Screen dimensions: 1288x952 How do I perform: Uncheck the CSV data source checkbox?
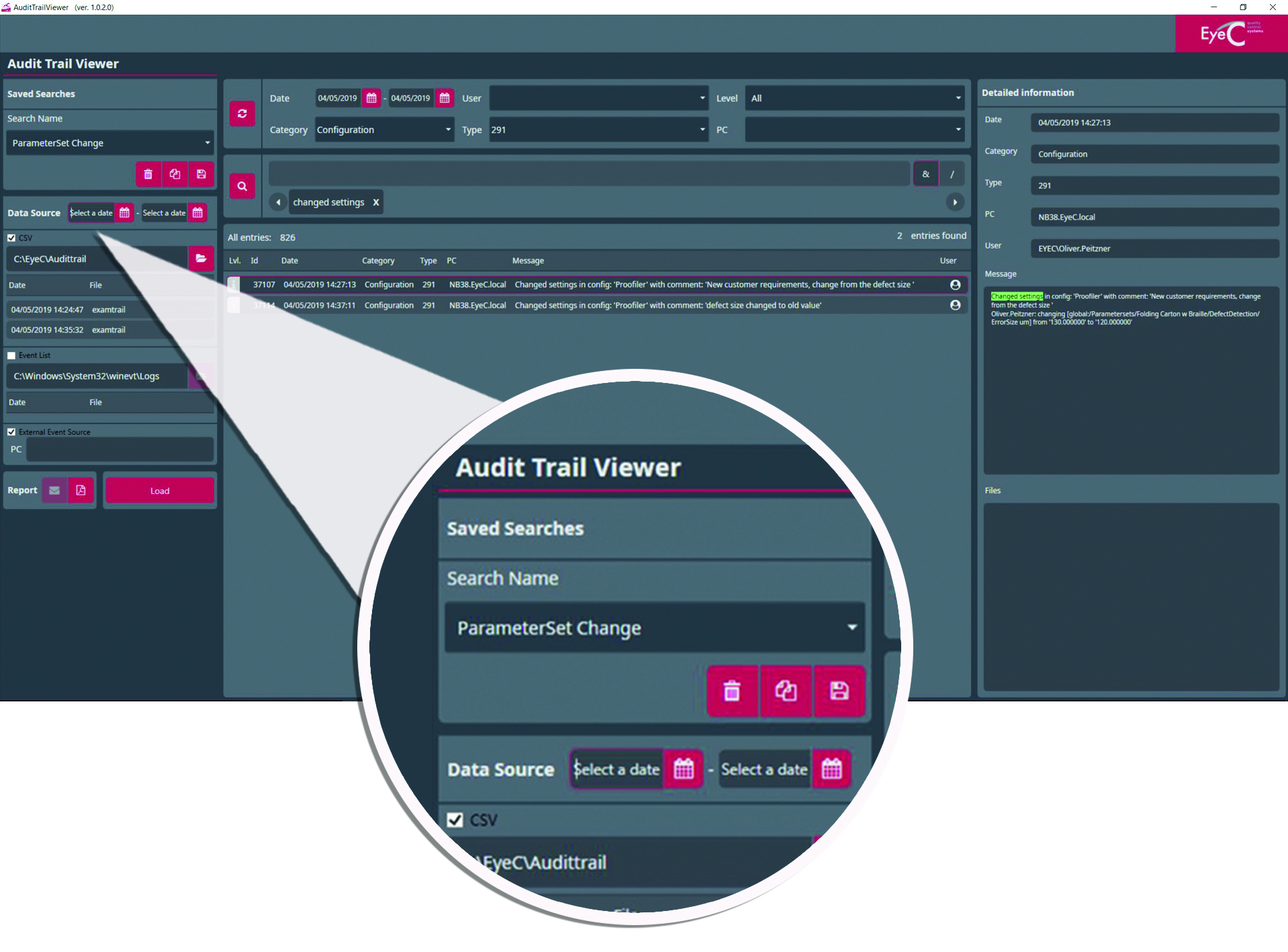click(x=11, y=238)
